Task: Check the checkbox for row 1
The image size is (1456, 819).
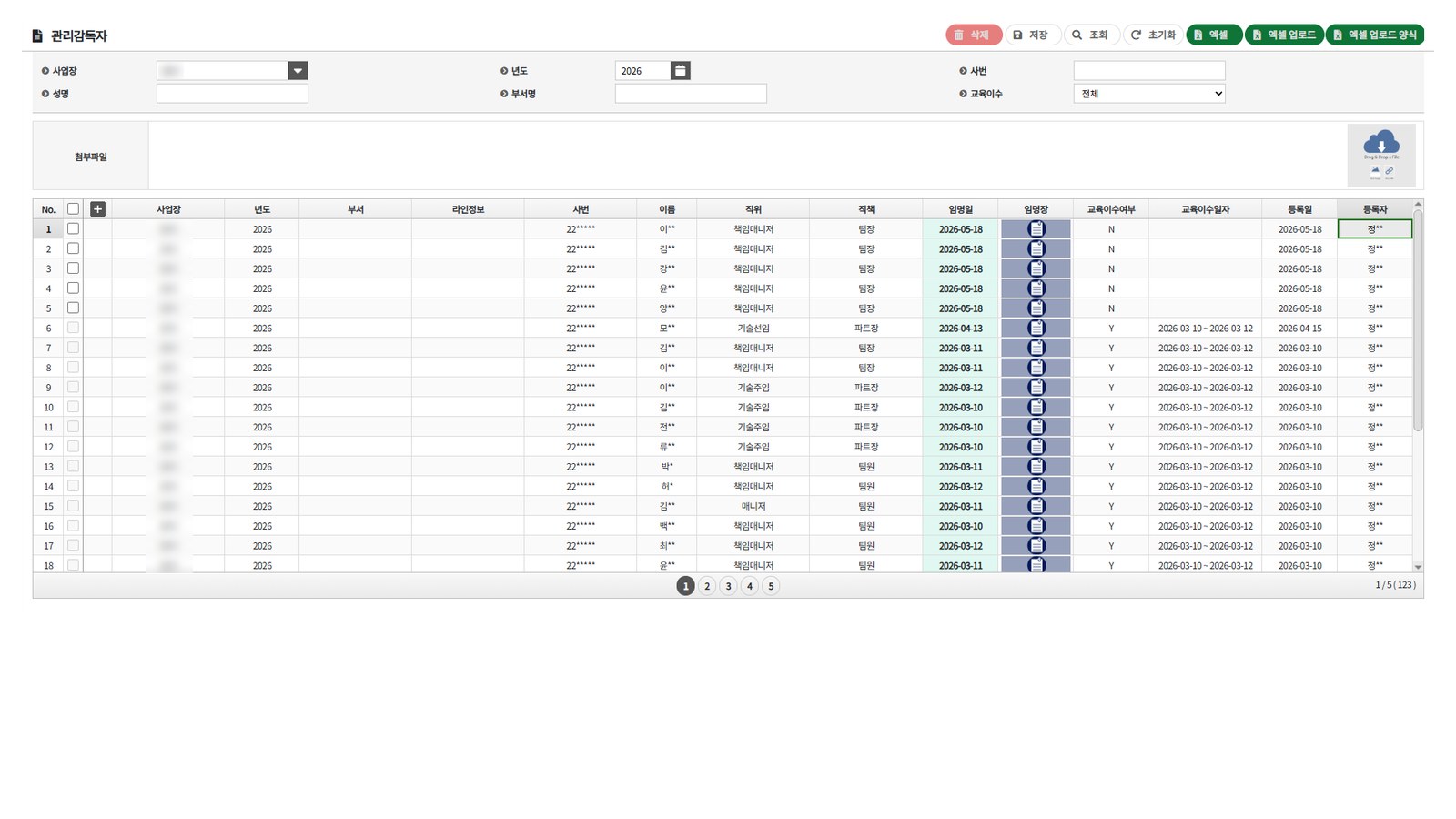Action: pos(73,229)
